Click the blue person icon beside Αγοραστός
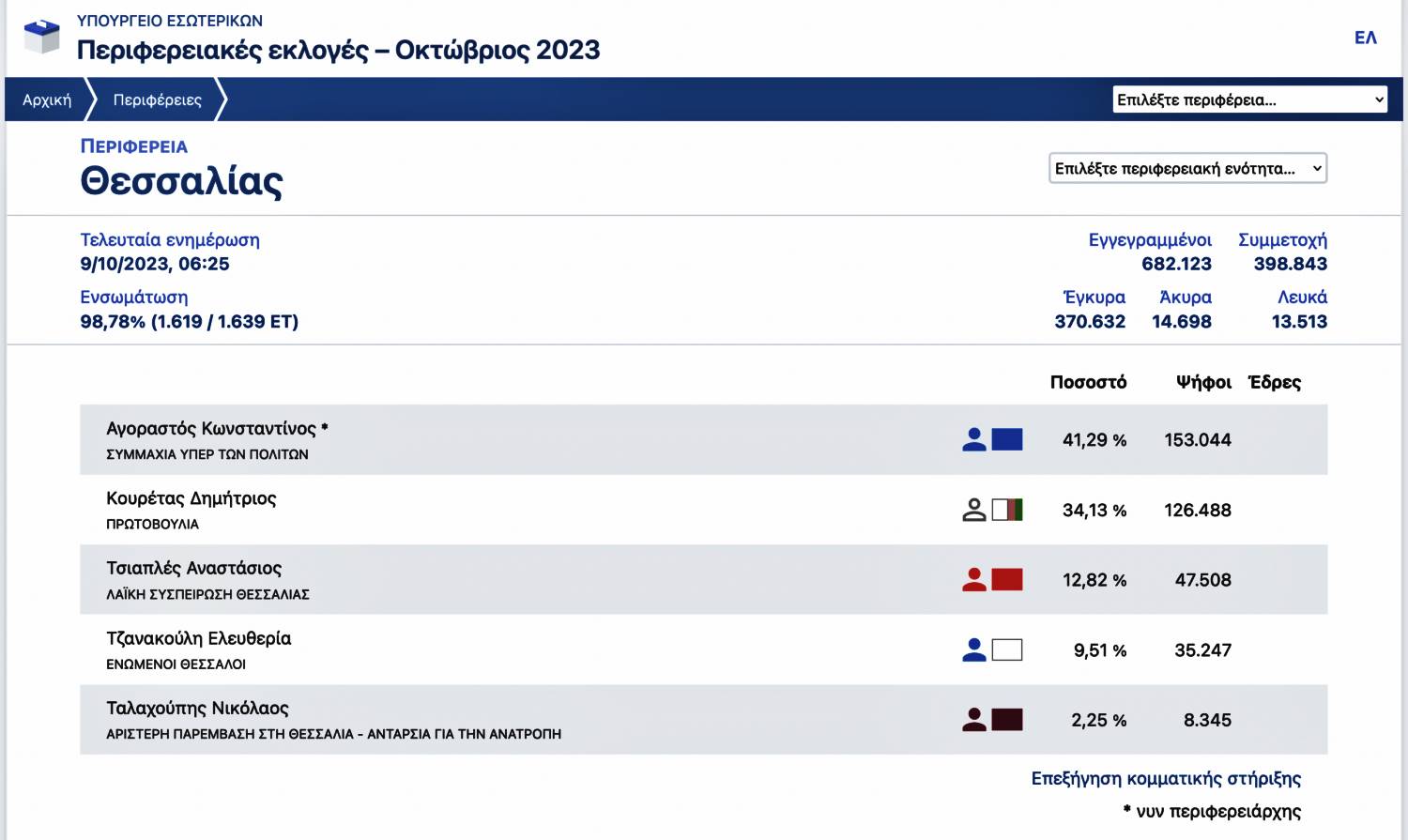1408x840 pixels. tap(974, 439)
